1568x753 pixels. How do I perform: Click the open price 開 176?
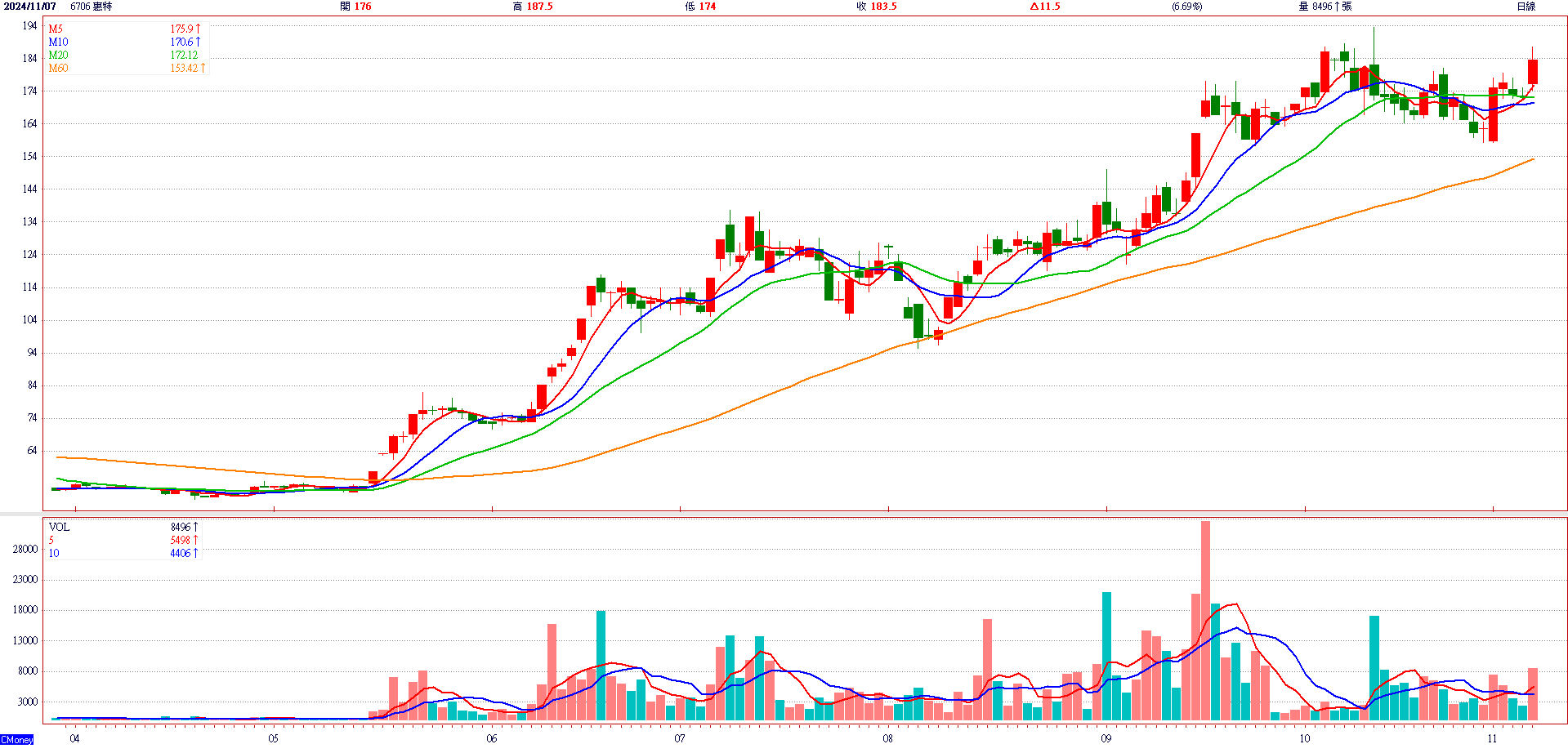(355, 7)
